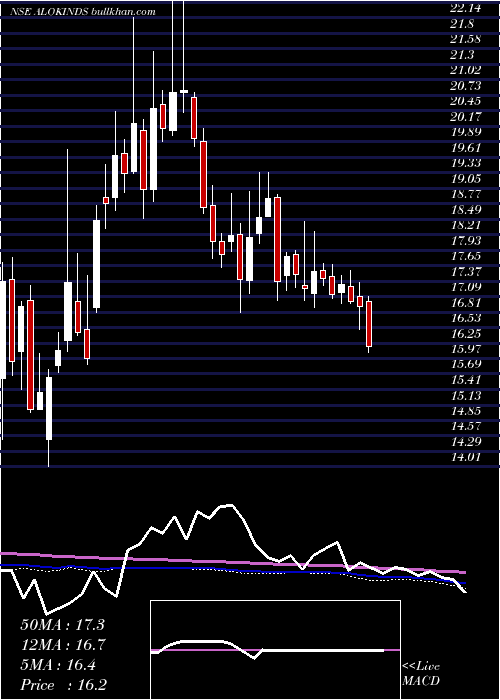500x700 pixels.
Task: Click the 16.25 price axis label
Action: [x=466, y=333]
